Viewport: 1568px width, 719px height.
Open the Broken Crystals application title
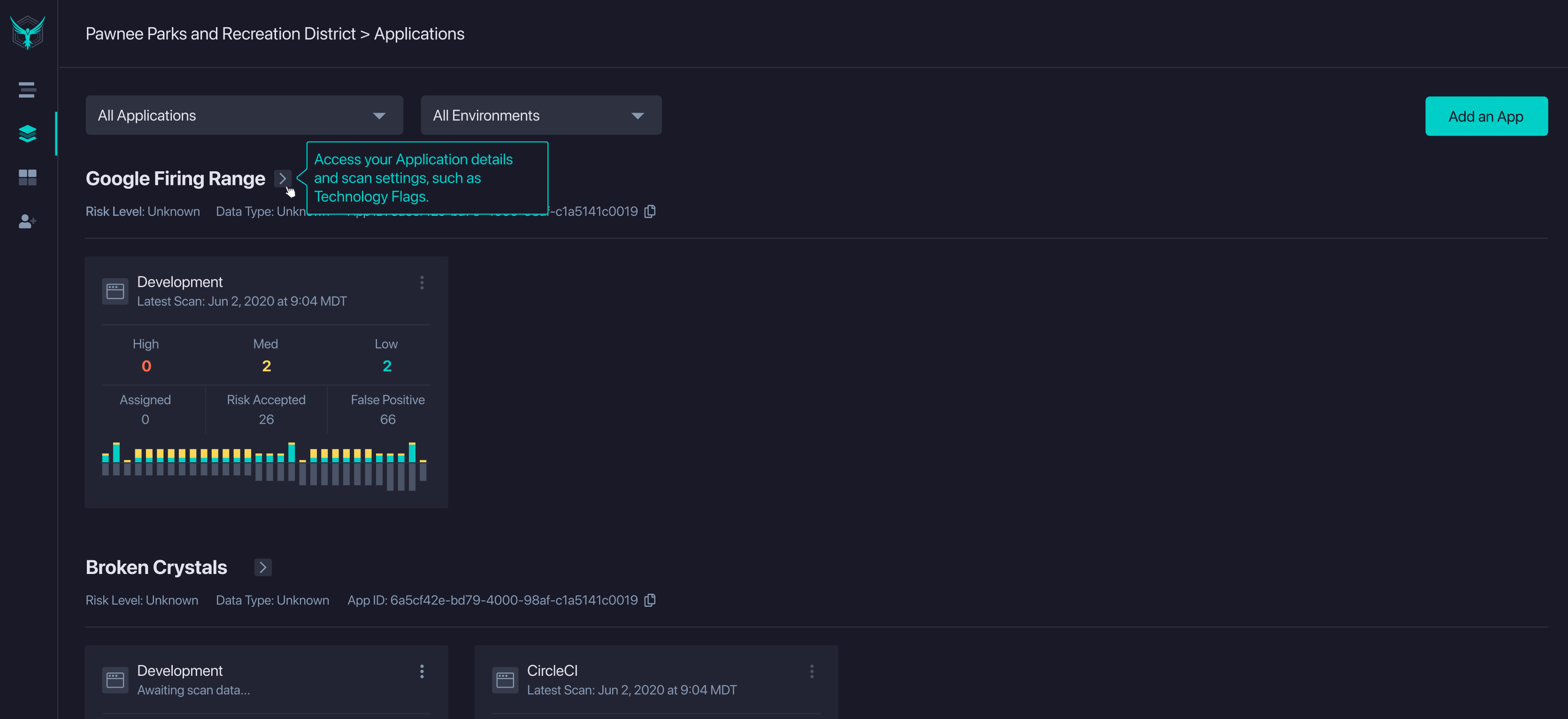pyautogui.click(x=156, y=567)
